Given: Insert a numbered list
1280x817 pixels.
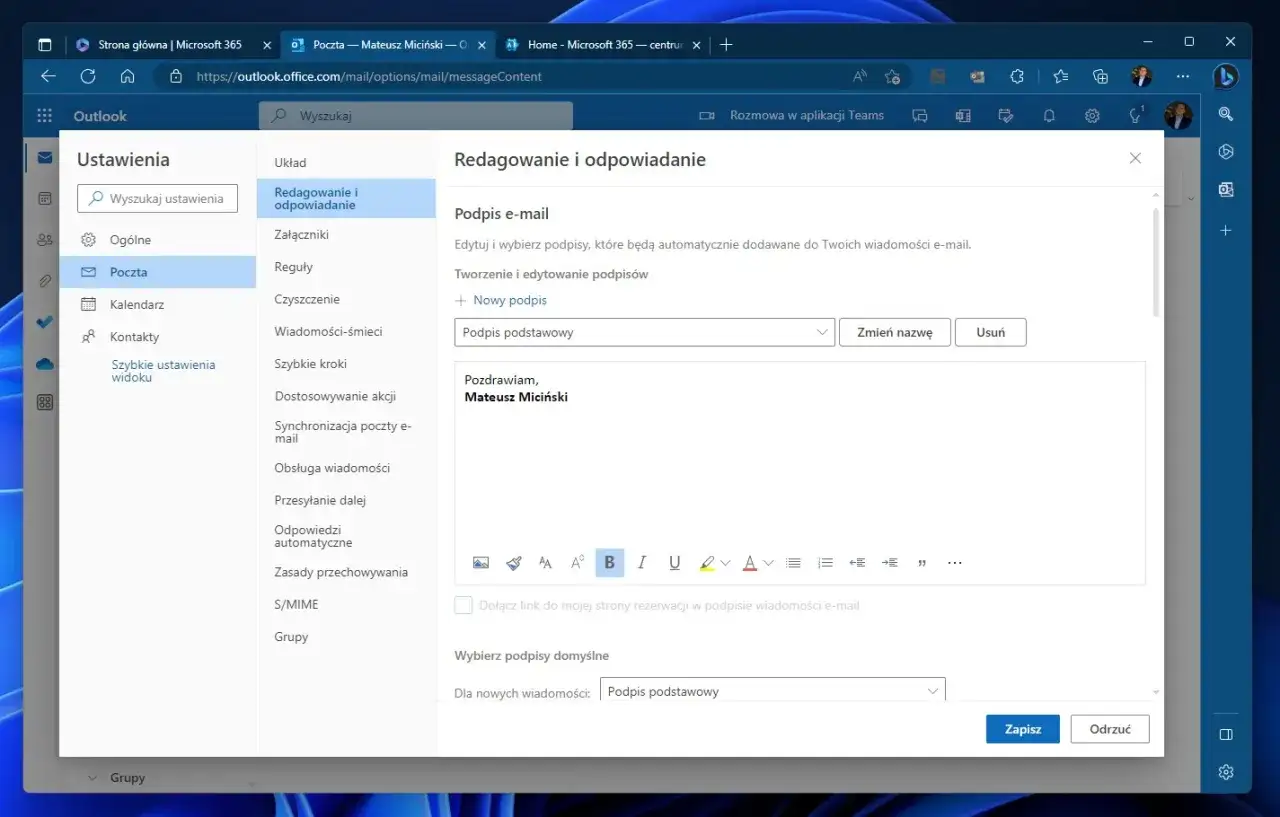Looking at the screenshot, I should coord(825,563).
